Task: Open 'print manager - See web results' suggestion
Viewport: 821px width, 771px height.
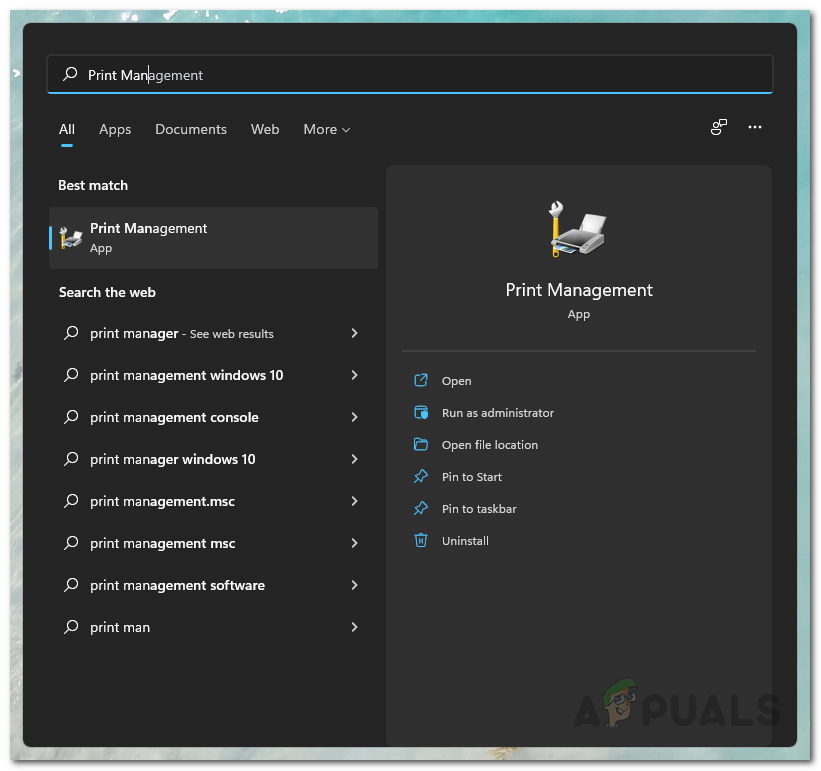Action: point(213,333)
